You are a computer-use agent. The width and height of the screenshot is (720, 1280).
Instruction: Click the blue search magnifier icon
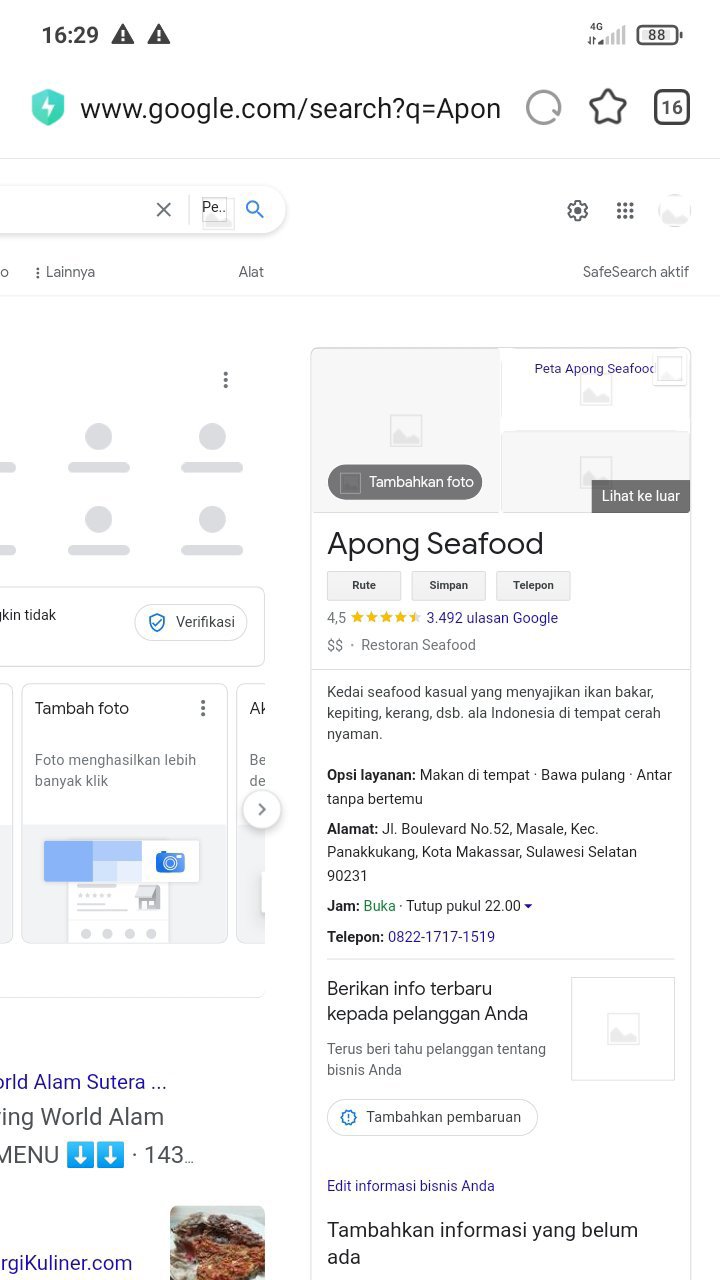click(255, 209)
